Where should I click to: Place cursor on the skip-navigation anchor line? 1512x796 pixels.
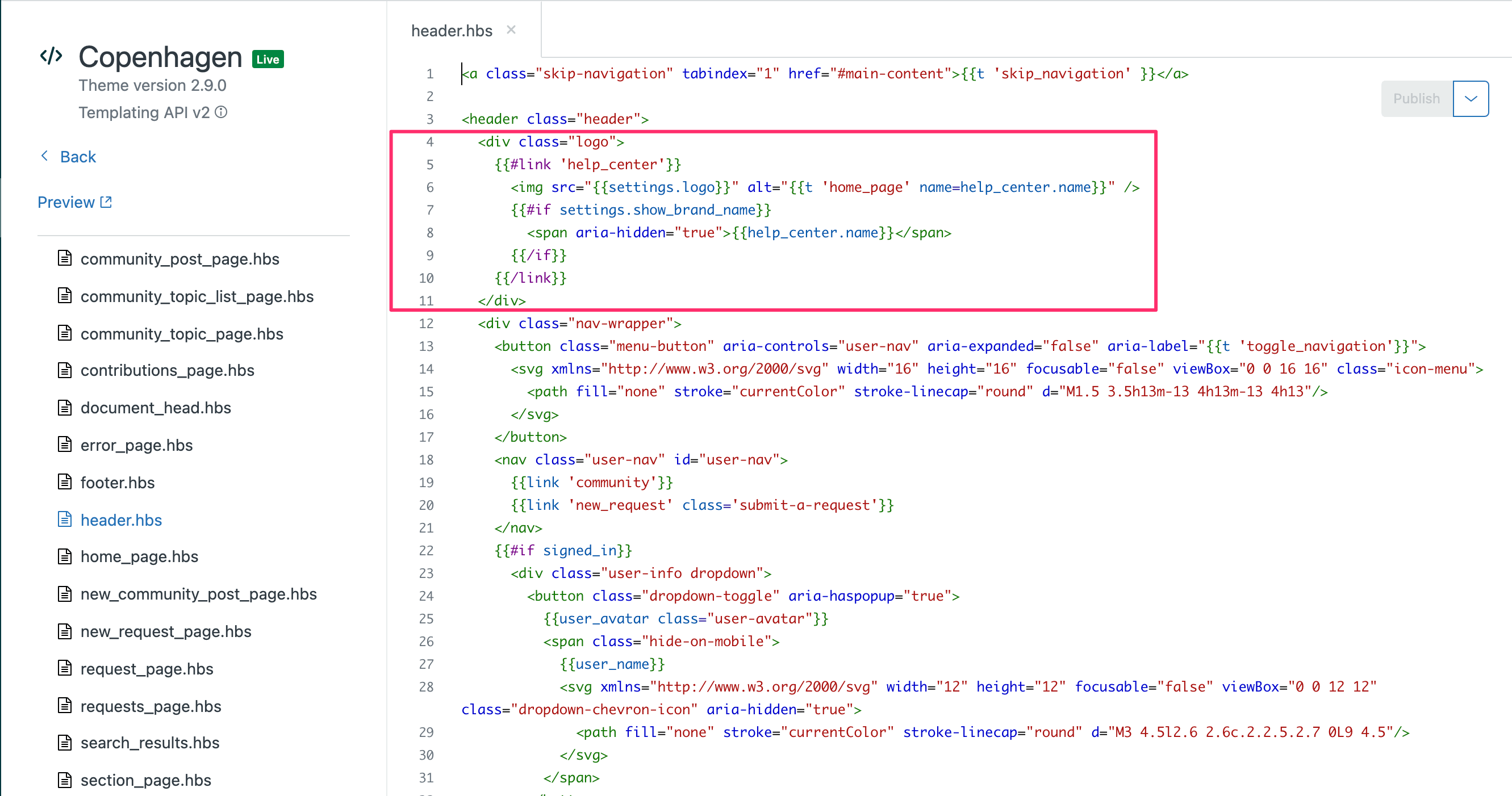tap(825, 74)
